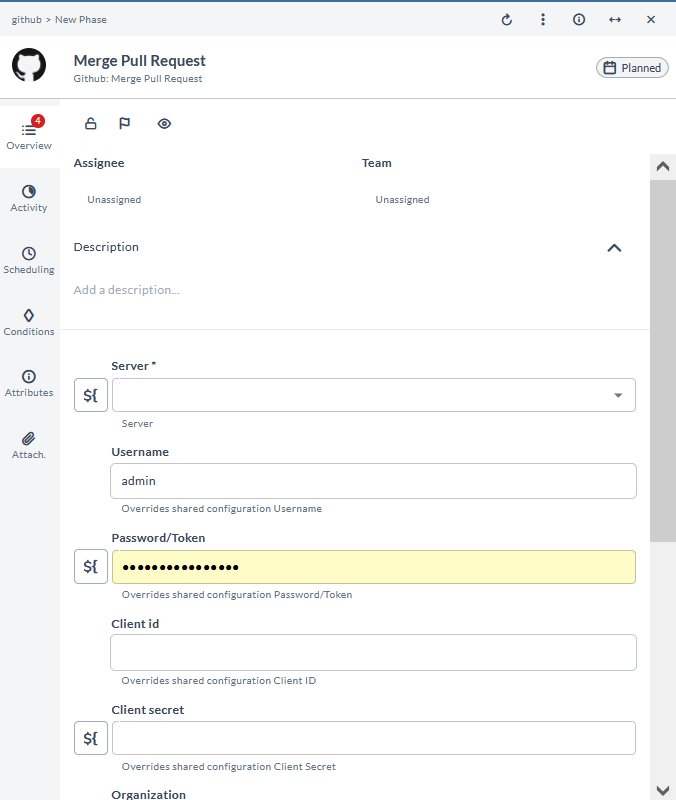
Task: Open the three-dot more options menu
Action: click(543, 20)
